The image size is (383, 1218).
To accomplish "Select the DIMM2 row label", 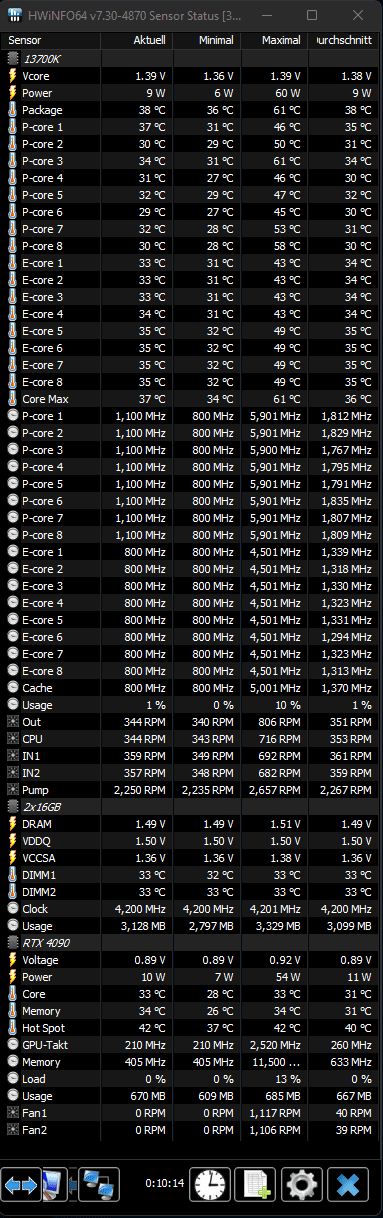I will tap(39, 892).
